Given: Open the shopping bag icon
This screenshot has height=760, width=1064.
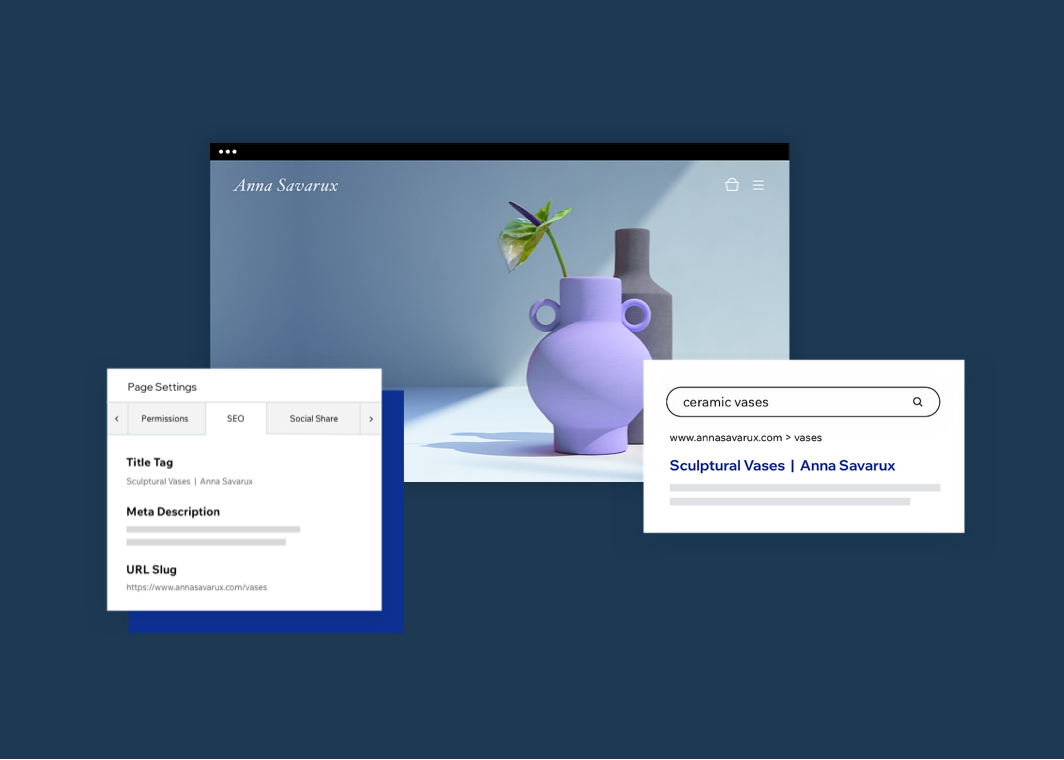Looking at the screenshot, I should [732, 185].
